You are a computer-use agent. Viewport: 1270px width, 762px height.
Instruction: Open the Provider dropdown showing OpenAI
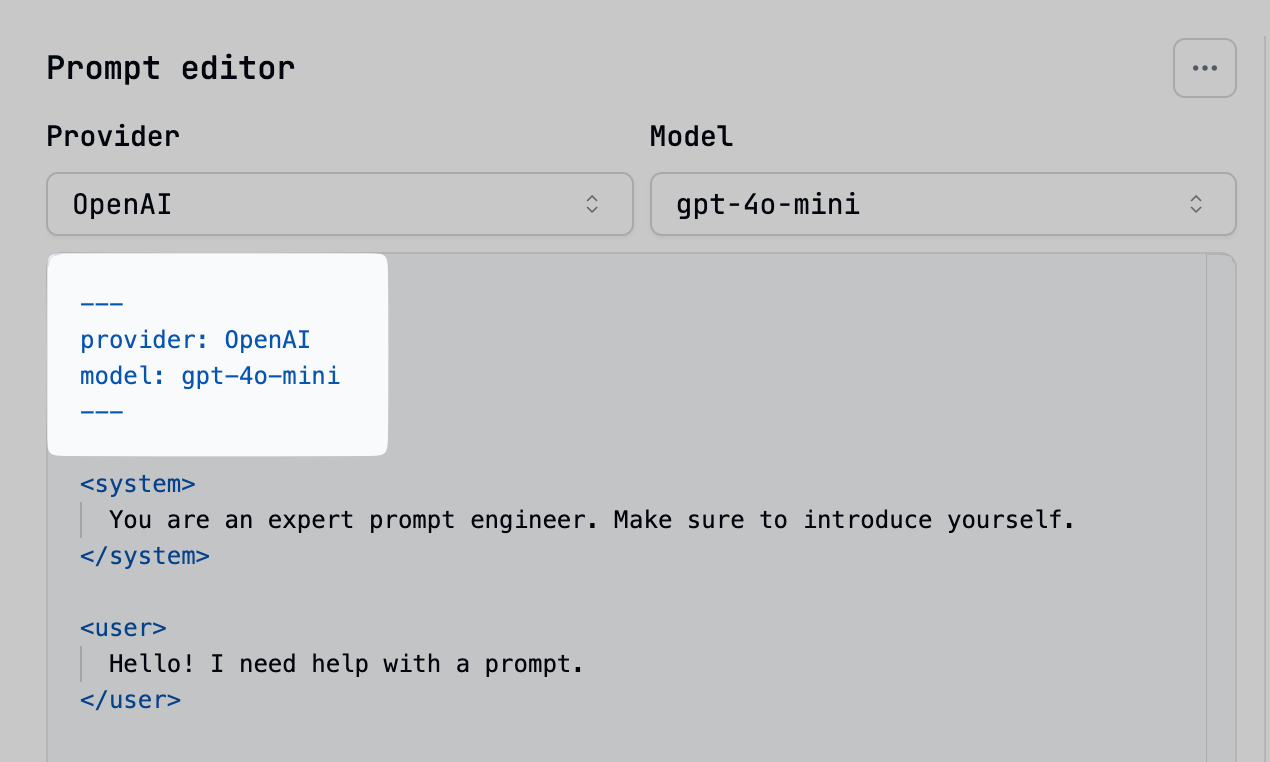[339, 205]
